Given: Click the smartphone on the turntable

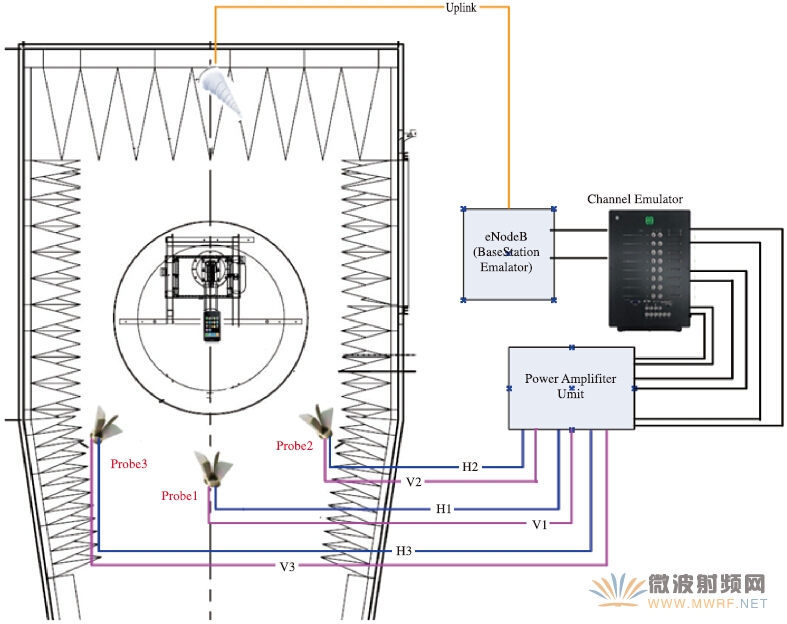Looking at the screenshot, I should click(212, 326).
